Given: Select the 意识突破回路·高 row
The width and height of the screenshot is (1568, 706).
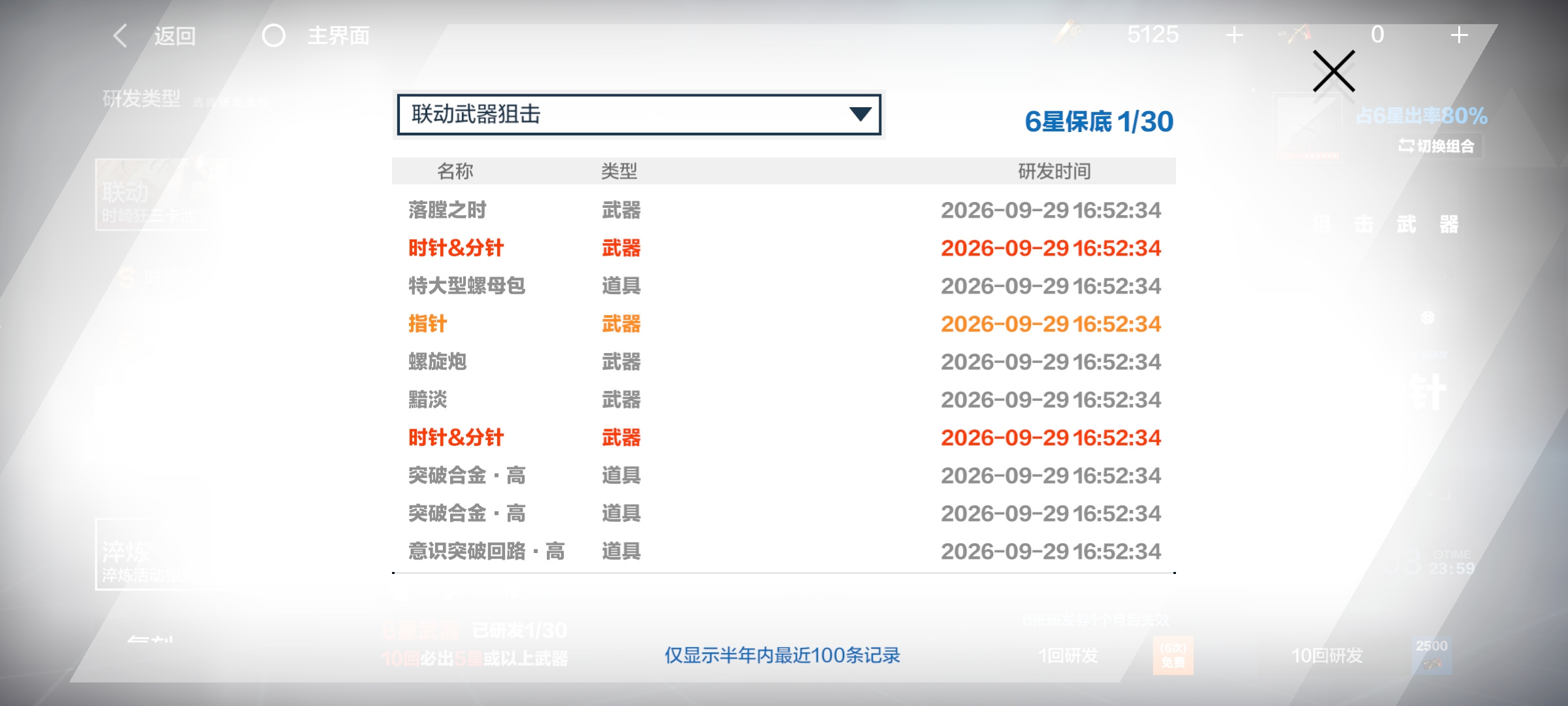Looking at the screenshot, I should click(x=784, y=551).
